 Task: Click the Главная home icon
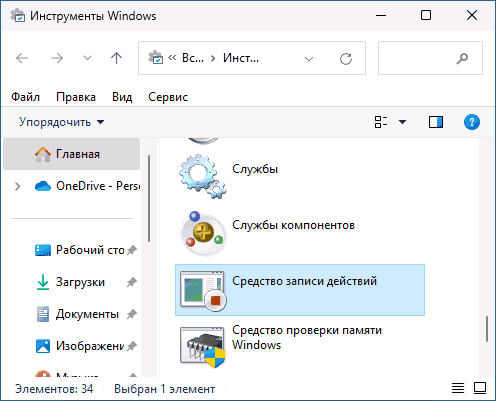coord(43,154)
